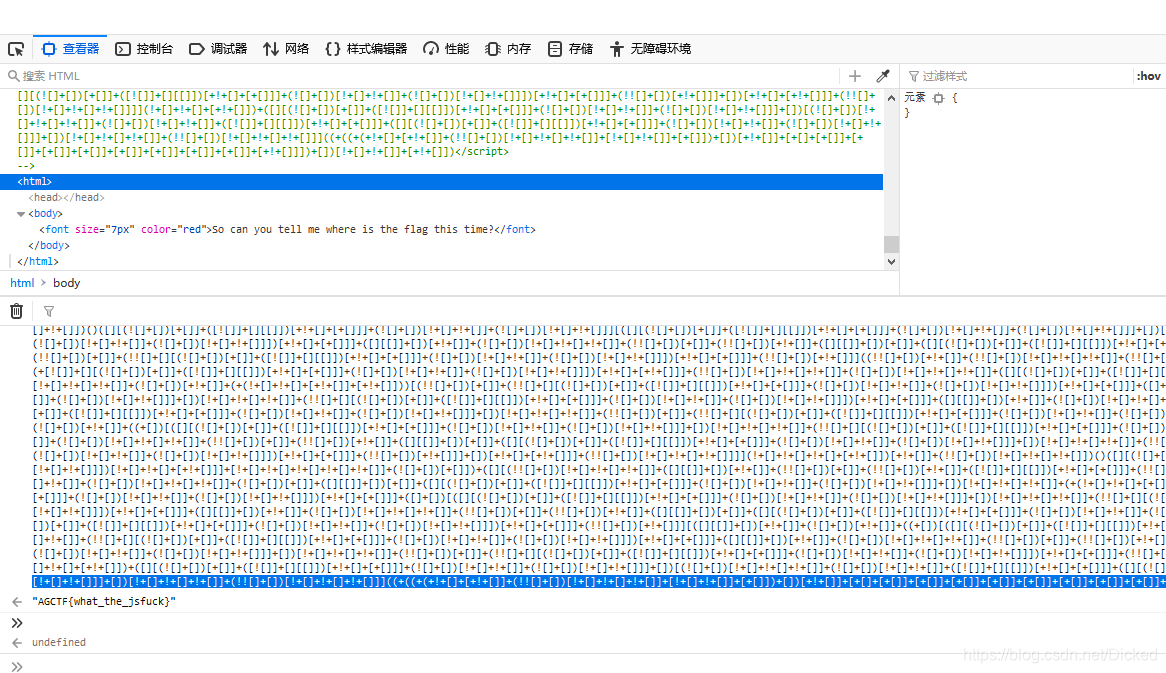The width and height of the screenshot is (1166, 673).
Task: Focus the filter styles (过滤样式) field
Action: [x=1017, y=76]
